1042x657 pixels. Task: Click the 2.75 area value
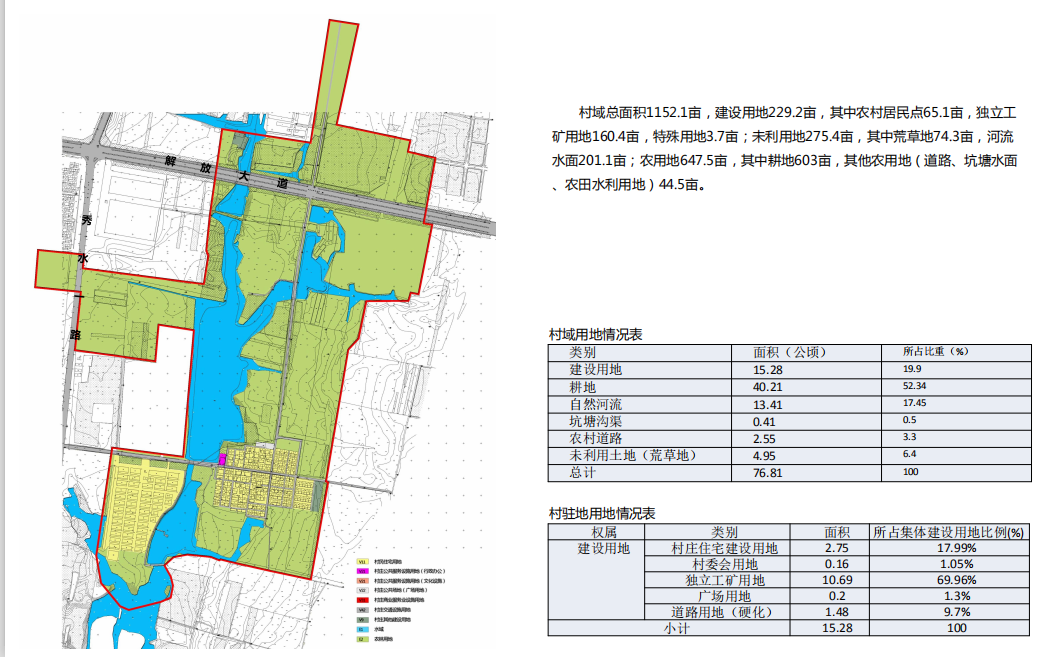tap(837, 548)
